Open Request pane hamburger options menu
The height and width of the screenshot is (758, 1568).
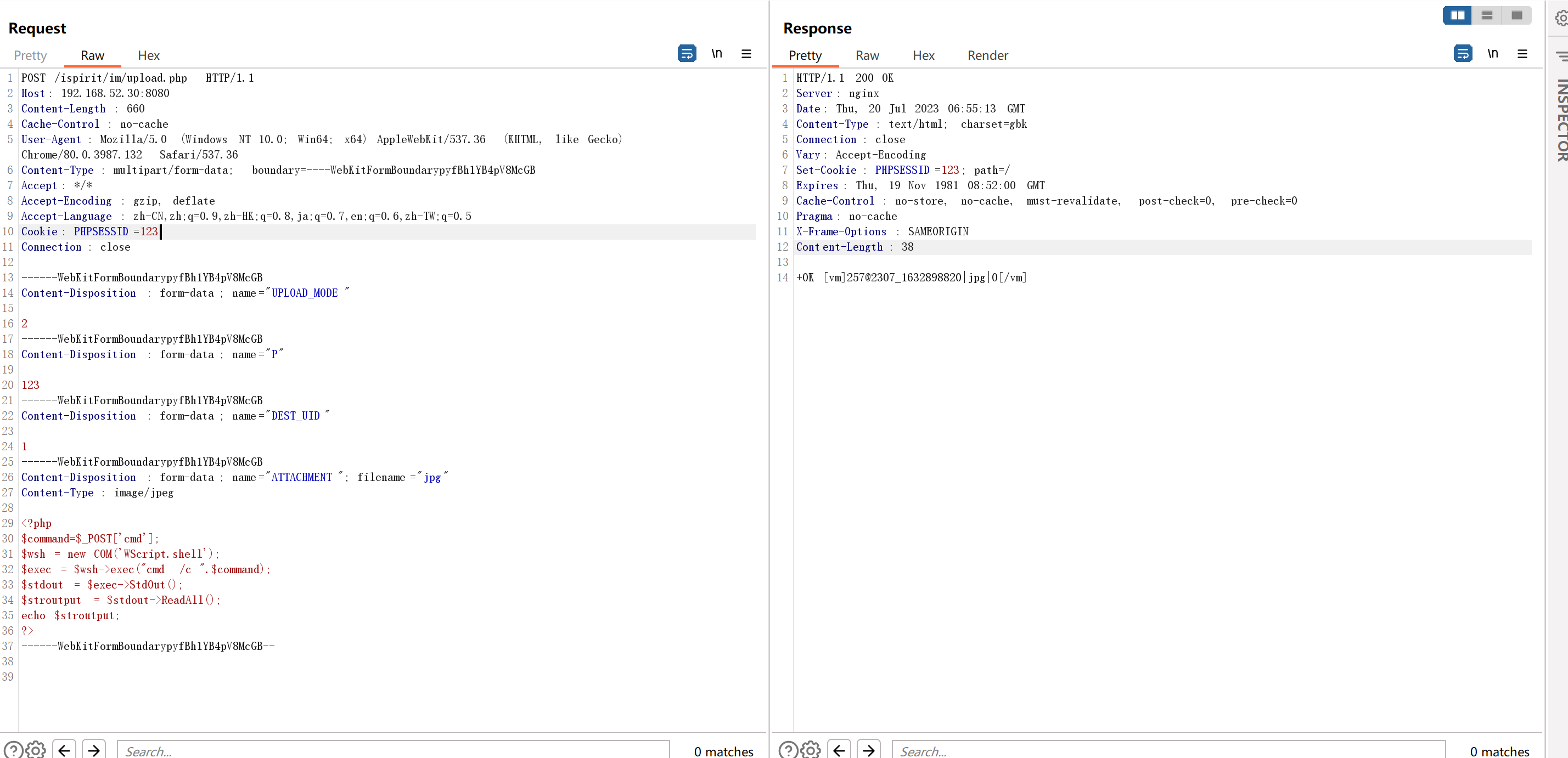point(746,54)
